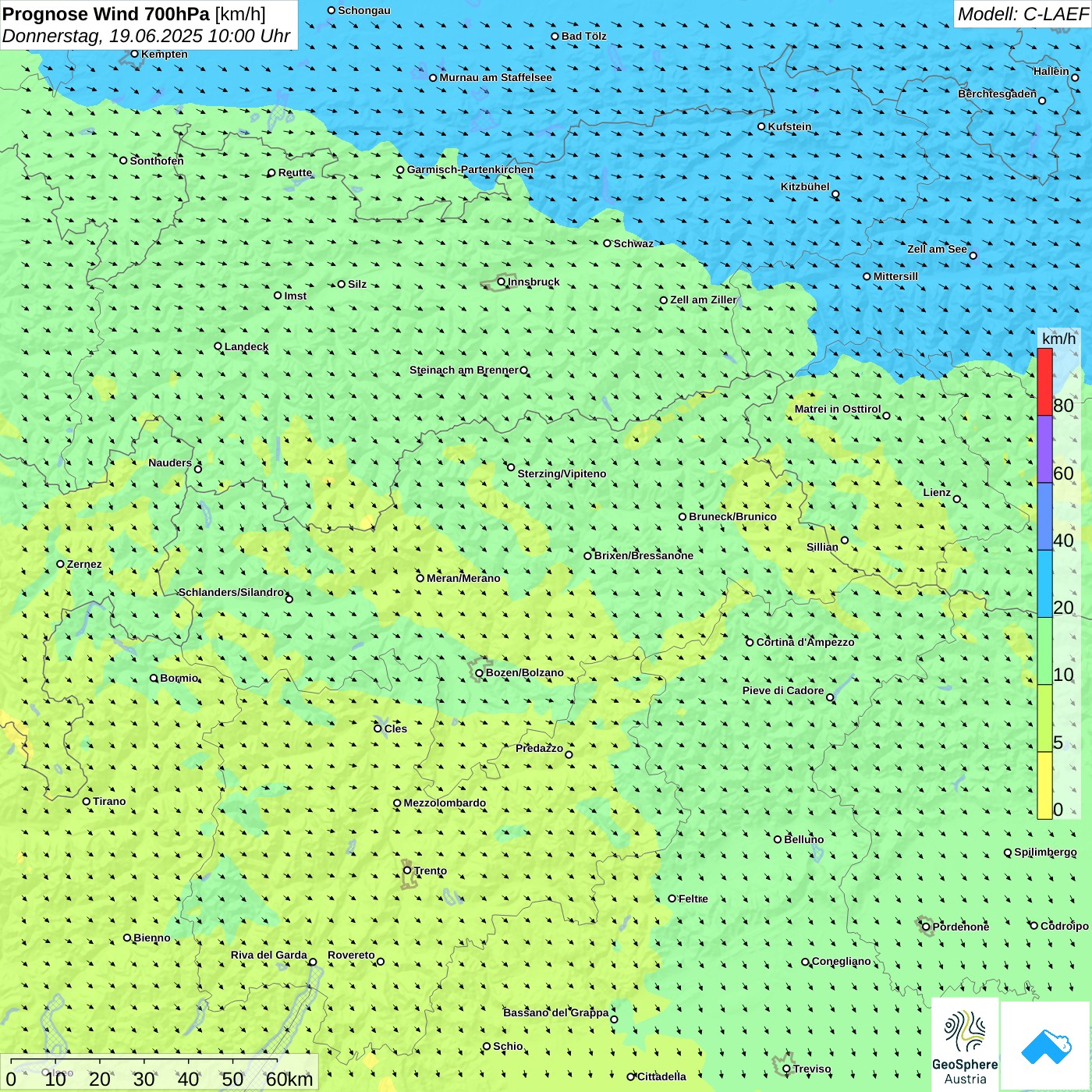Screen dimensions: 1092x1092
Task: Click the Tirano location marker
Action: [x=87, y=801]
